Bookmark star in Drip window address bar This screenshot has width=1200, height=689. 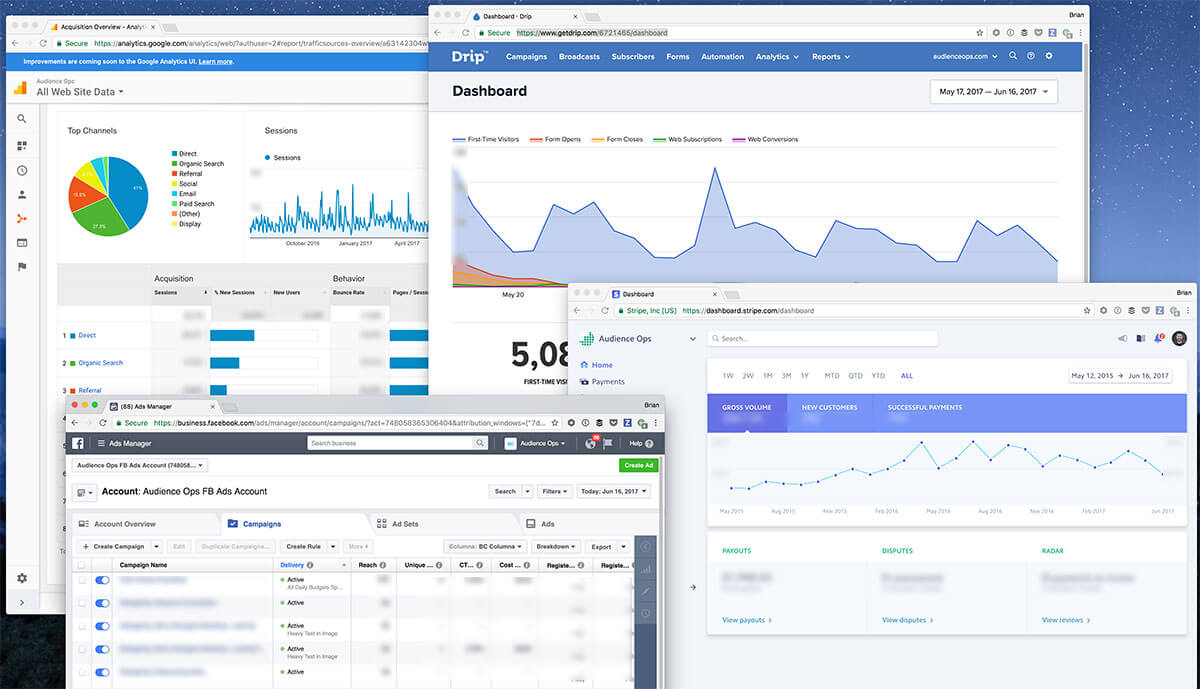pos(980,33)
